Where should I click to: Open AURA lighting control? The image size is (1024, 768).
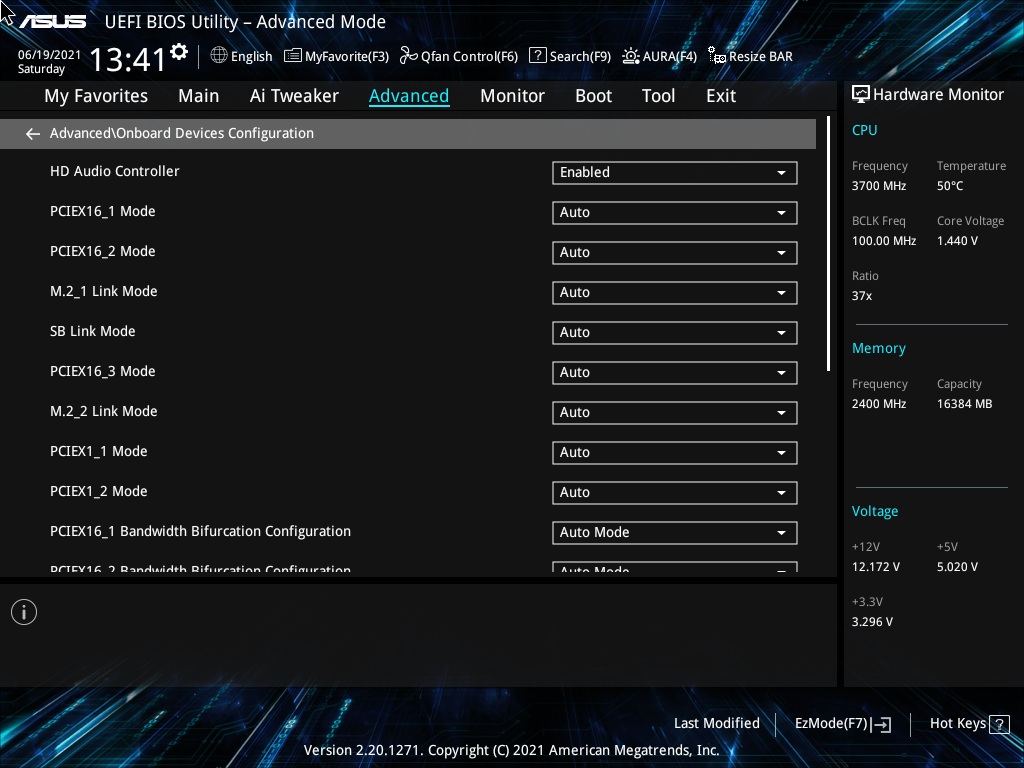tap(659, 56)
